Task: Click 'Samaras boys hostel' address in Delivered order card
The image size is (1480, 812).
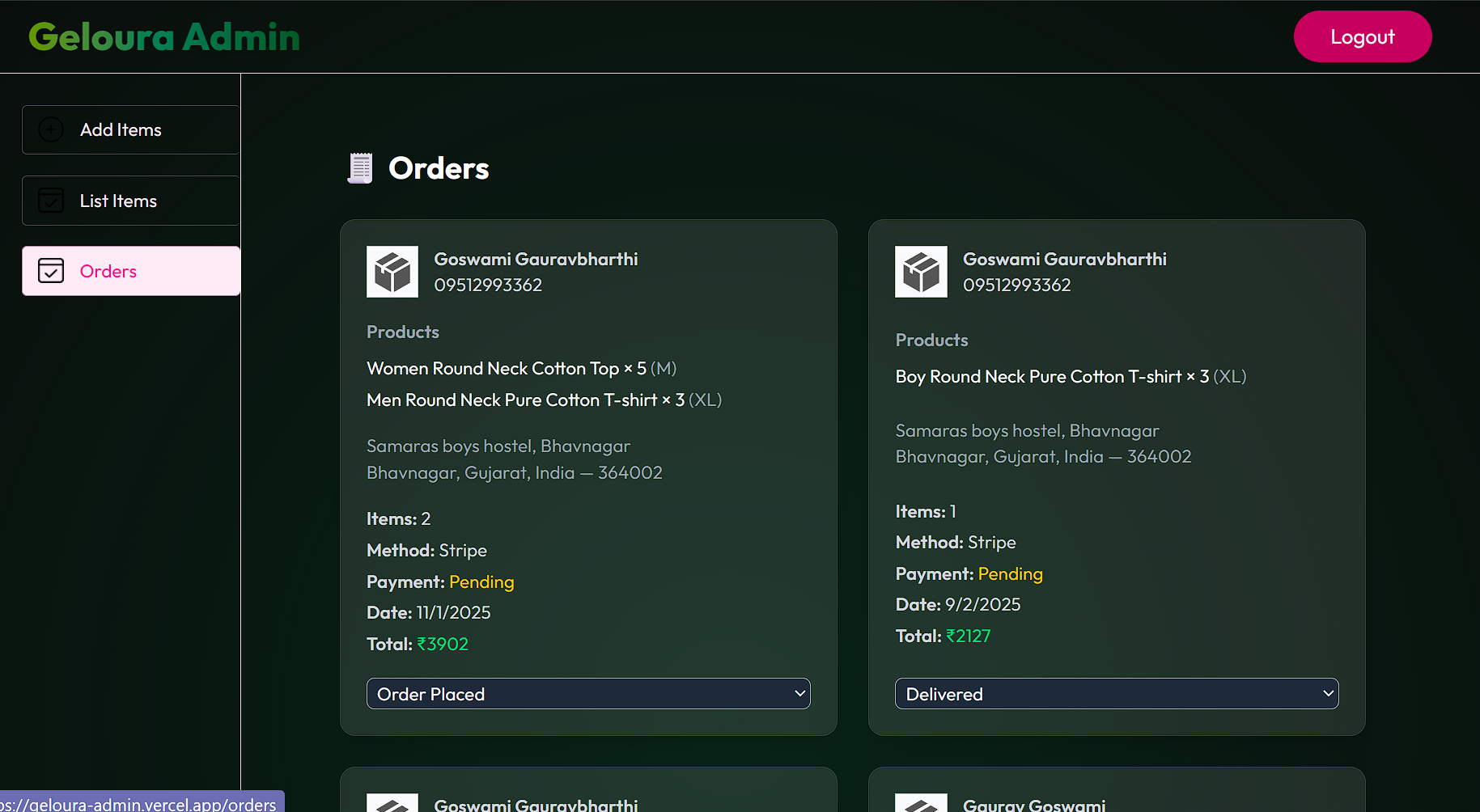Action: [x=1027, y=430]
